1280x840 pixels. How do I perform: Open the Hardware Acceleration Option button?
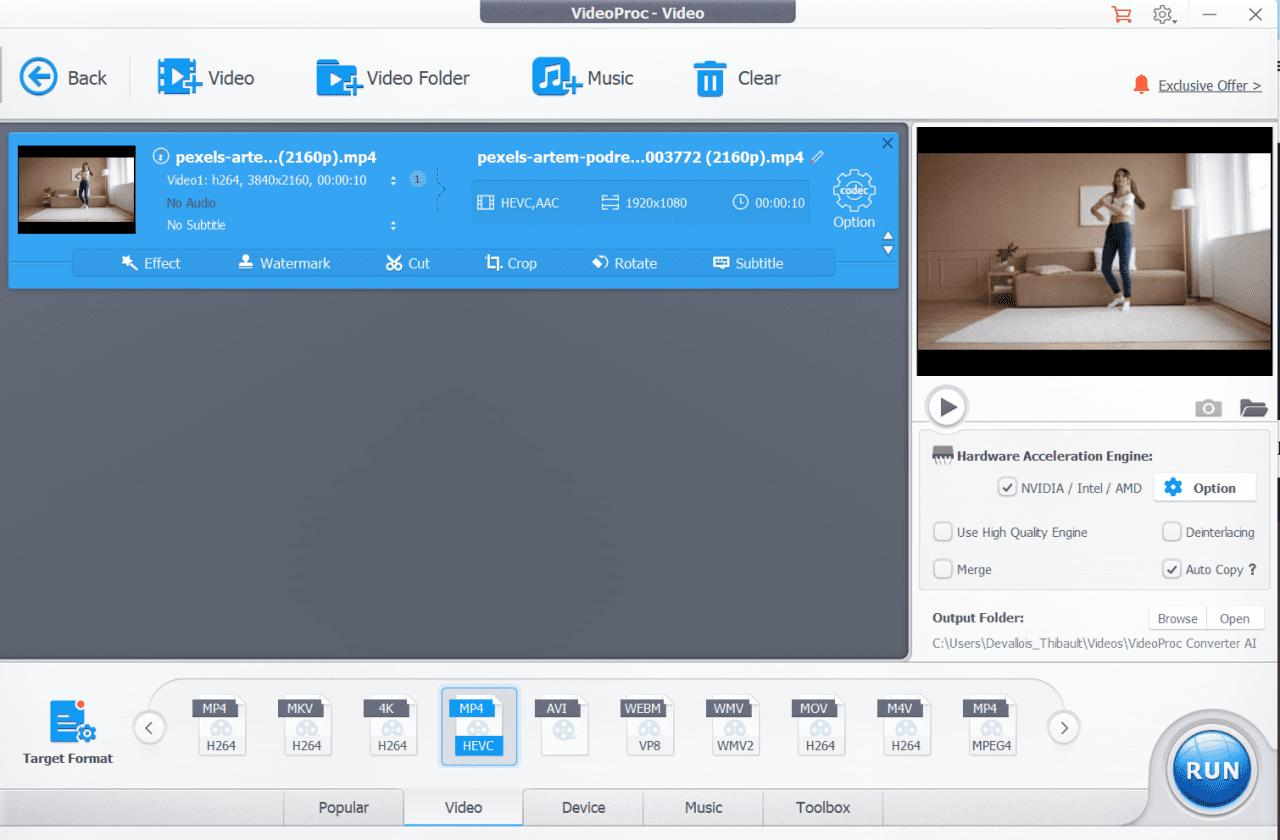[x=1204, y=488]
